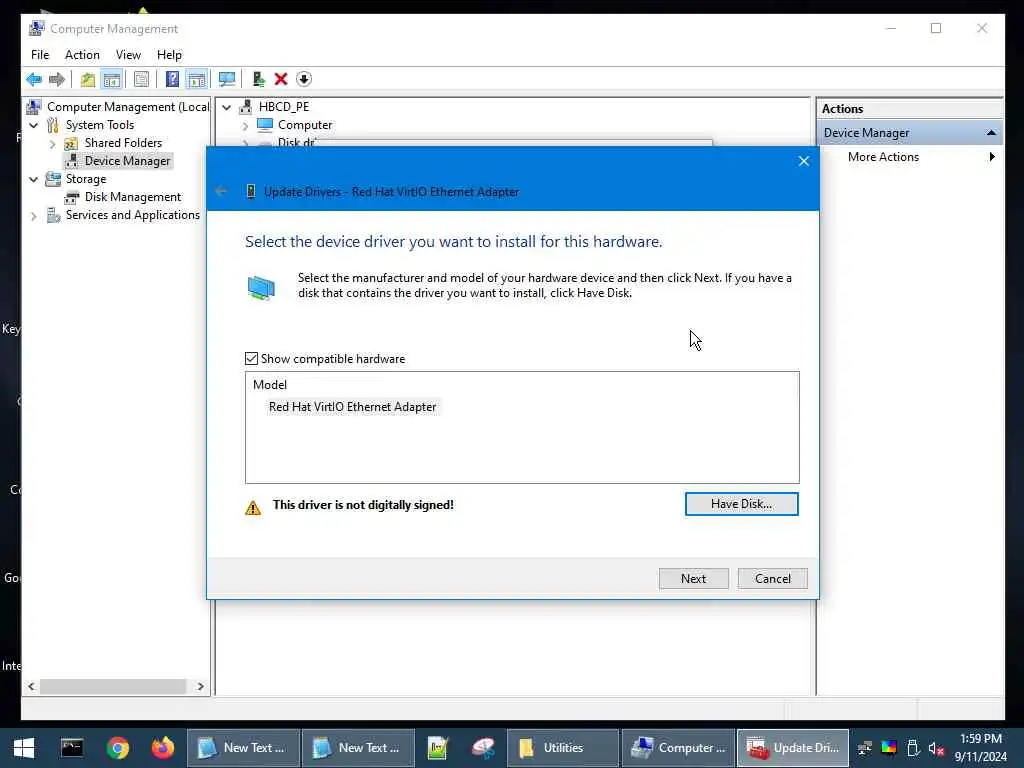
Task: Switch to Update Drivers taskbar button
Action: pyautogui.click(x=793, y=748)
